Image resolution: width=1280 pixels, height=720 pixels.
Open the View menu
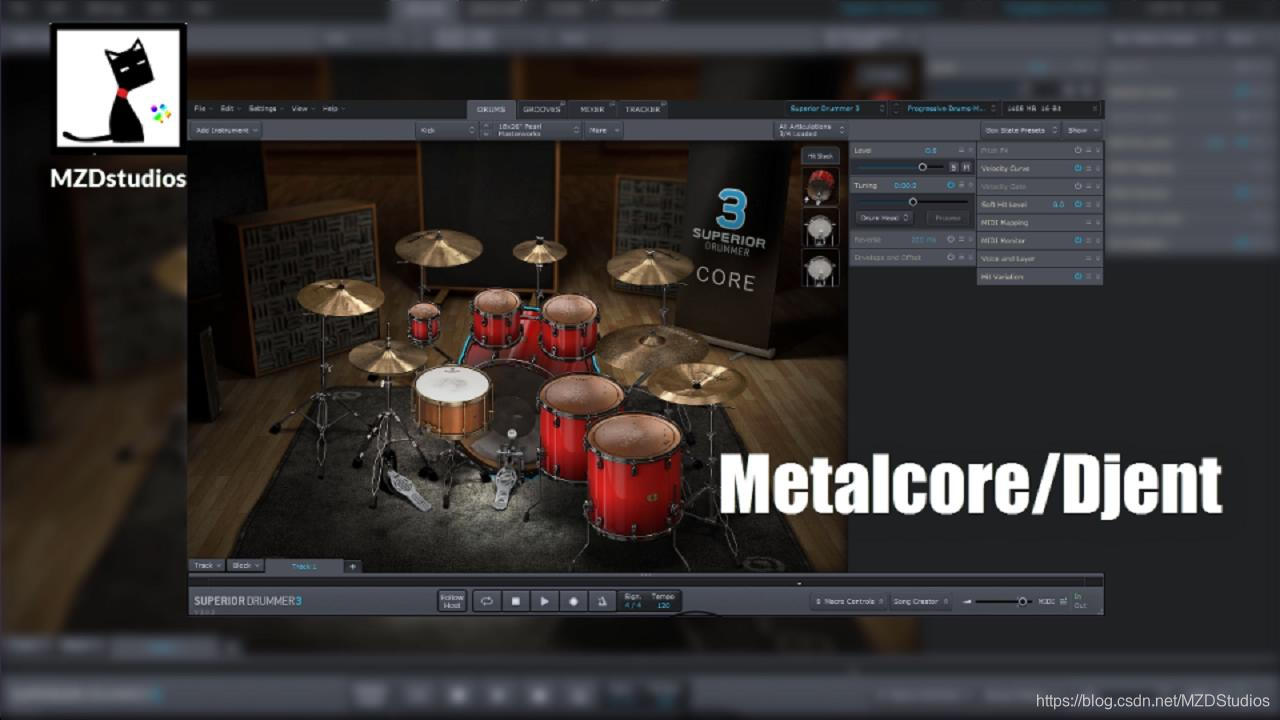(301, 108)
